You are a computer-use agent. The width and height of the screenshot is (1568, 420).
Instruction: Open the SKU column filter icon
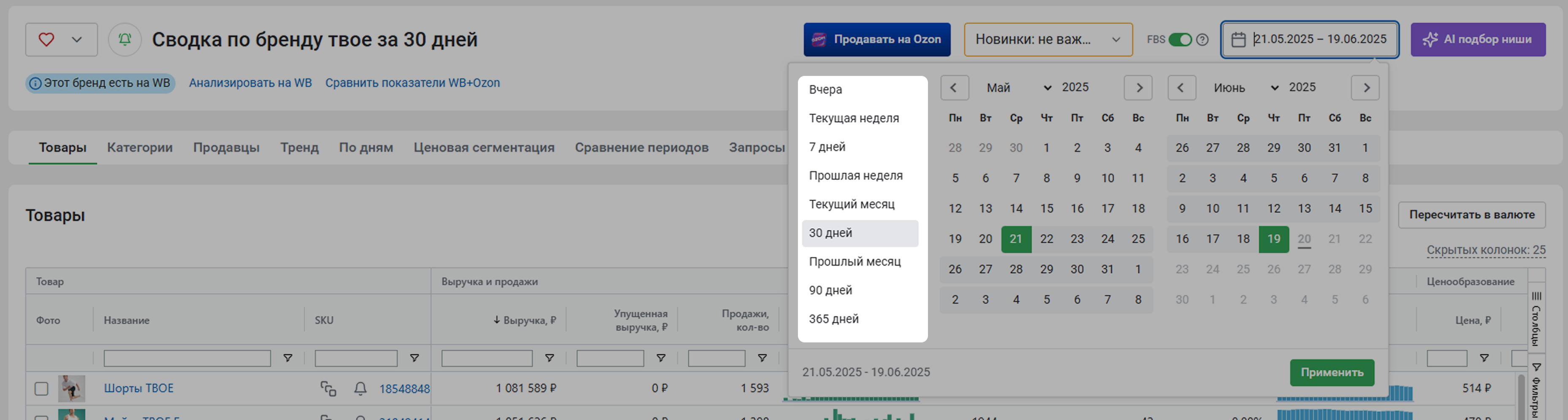click(x=414, y=358)
